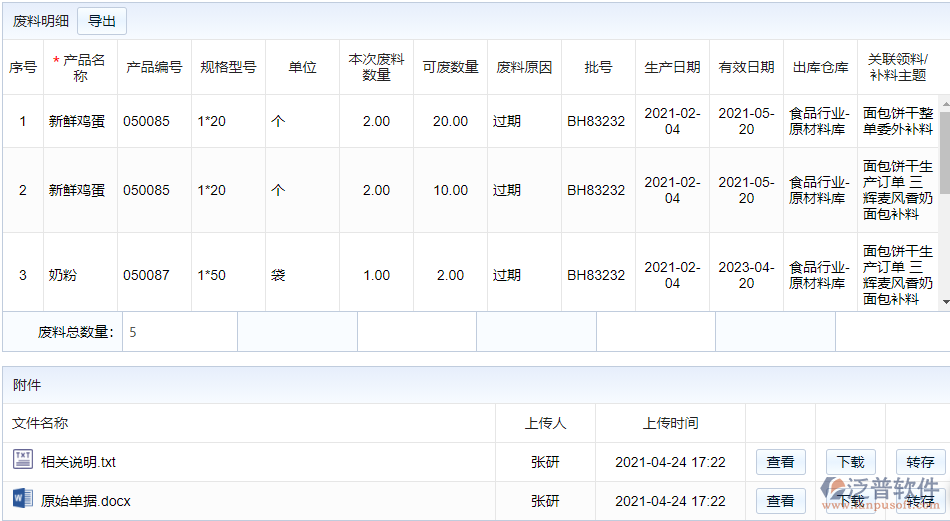The width and height of the screenshot is (950, 521).
Task: Click 转存 for 相关说明.txt
Action: [x=920, y=462]
